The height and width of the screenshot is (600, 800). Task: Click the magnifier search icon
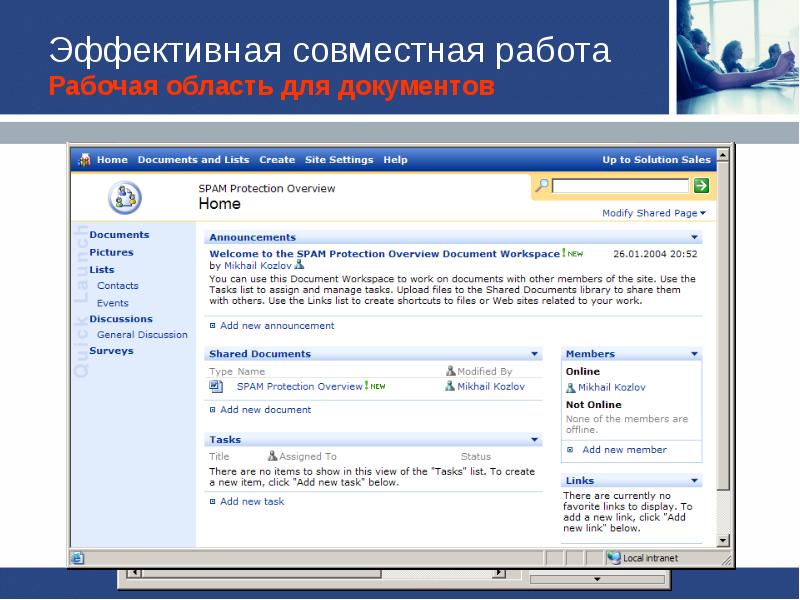(541, 185)
